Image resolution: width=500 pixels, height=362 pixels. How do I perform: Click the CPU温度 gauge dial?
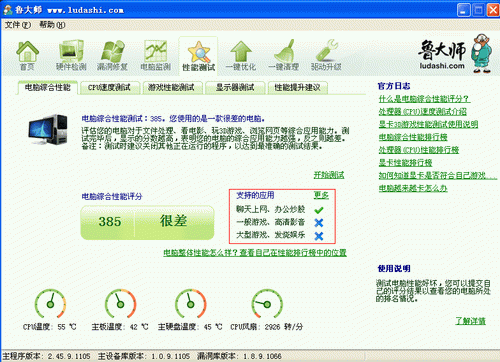click(x=50, y=303)
